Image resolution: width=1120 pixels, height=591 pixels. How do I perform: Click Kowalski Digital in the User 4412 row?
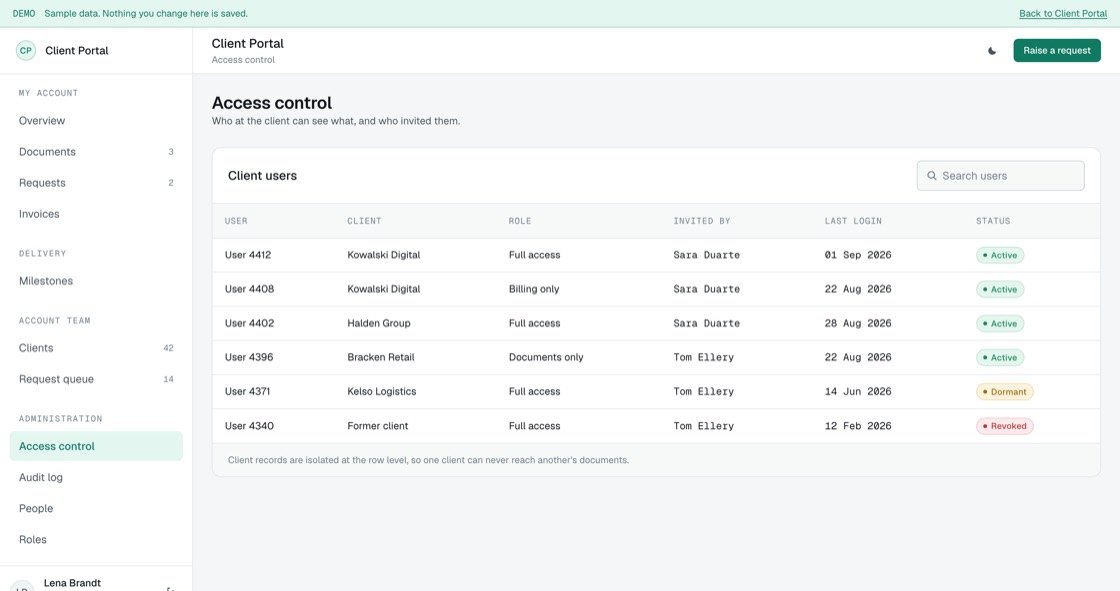[x=384, y=255]
